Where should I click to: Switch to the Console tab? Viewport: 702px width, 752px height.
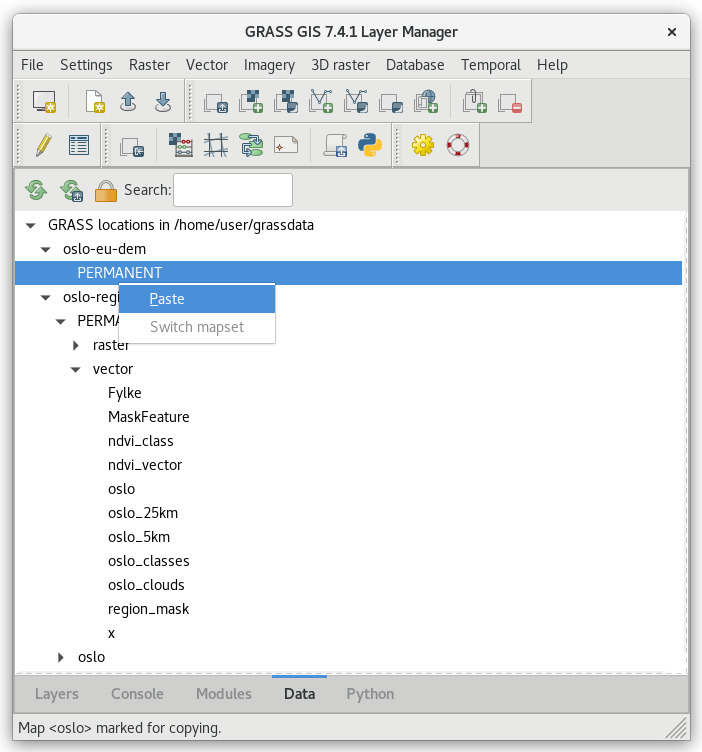137,694
